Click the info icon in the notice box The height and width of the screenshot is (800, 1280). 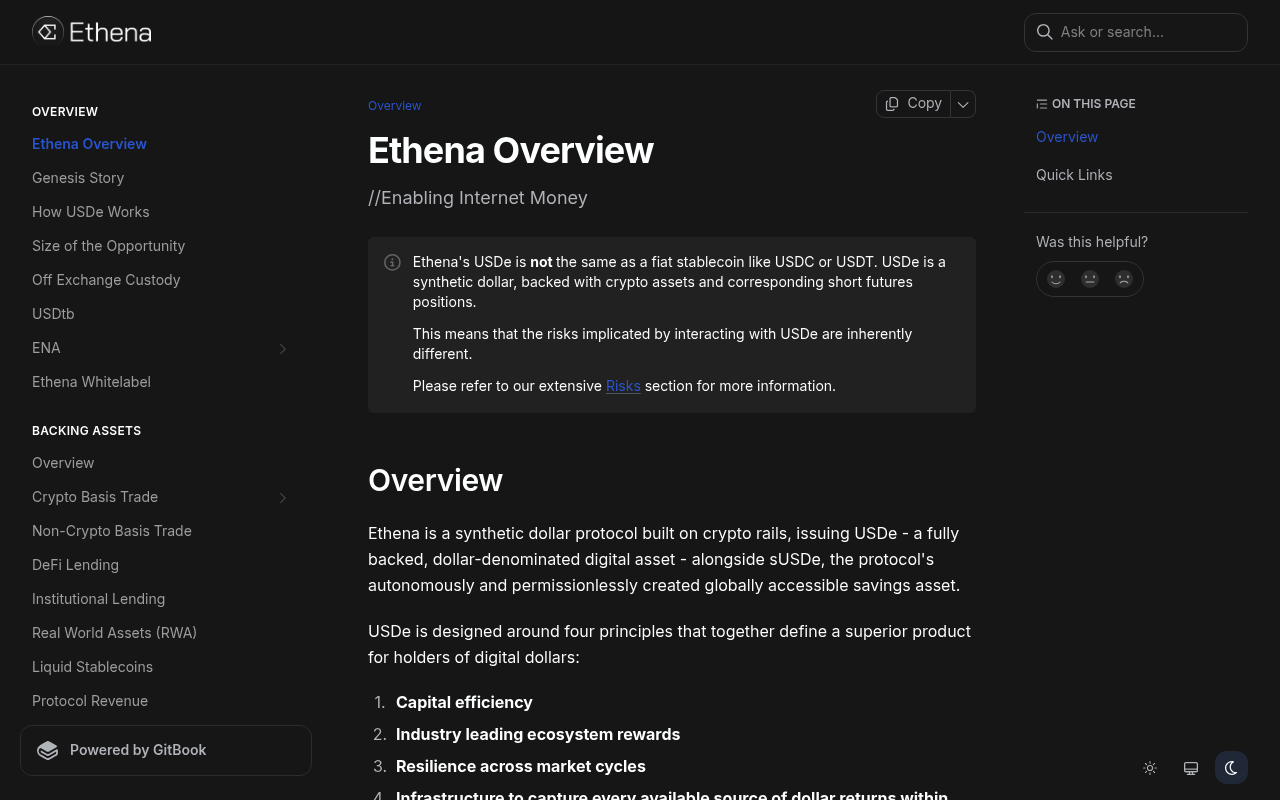[392, 262]
